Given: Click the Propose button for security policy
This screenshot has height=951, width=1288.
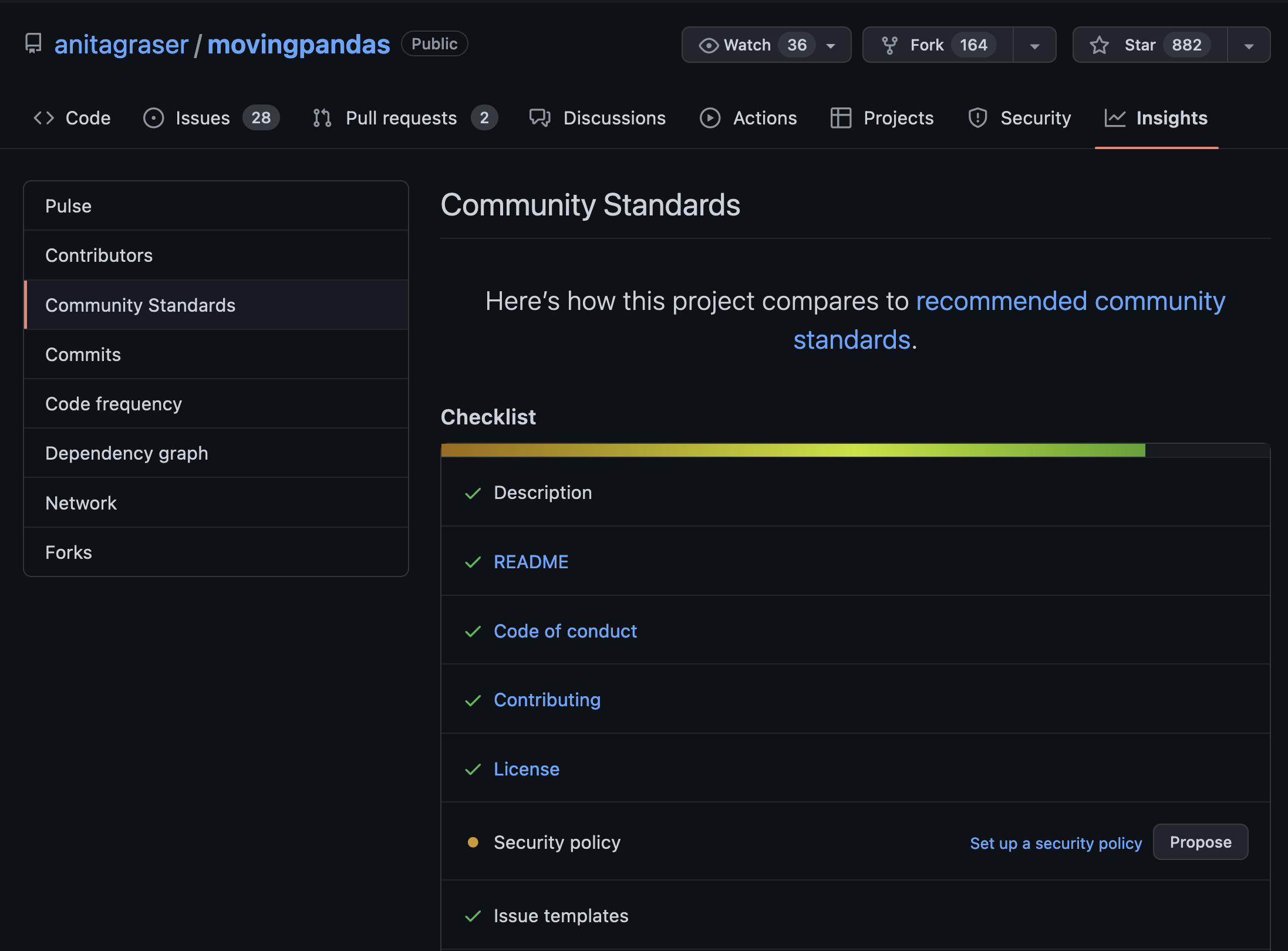Looking at the screenshot, I should (x=1201, y=842).
